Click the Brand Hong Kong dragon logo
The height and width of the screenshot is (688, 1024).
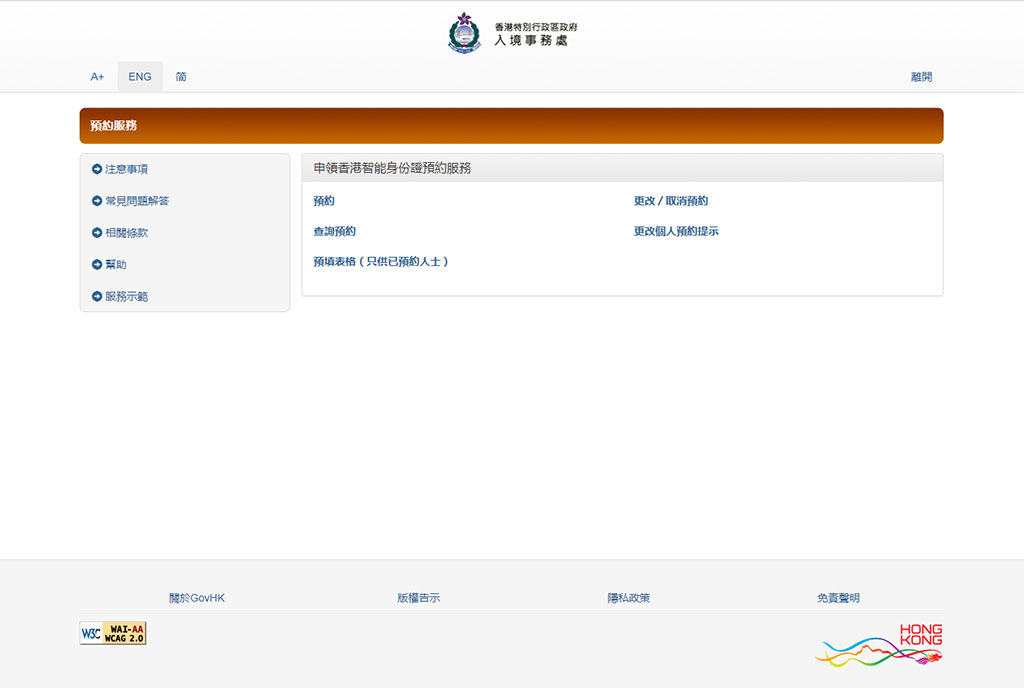[879, 645]
